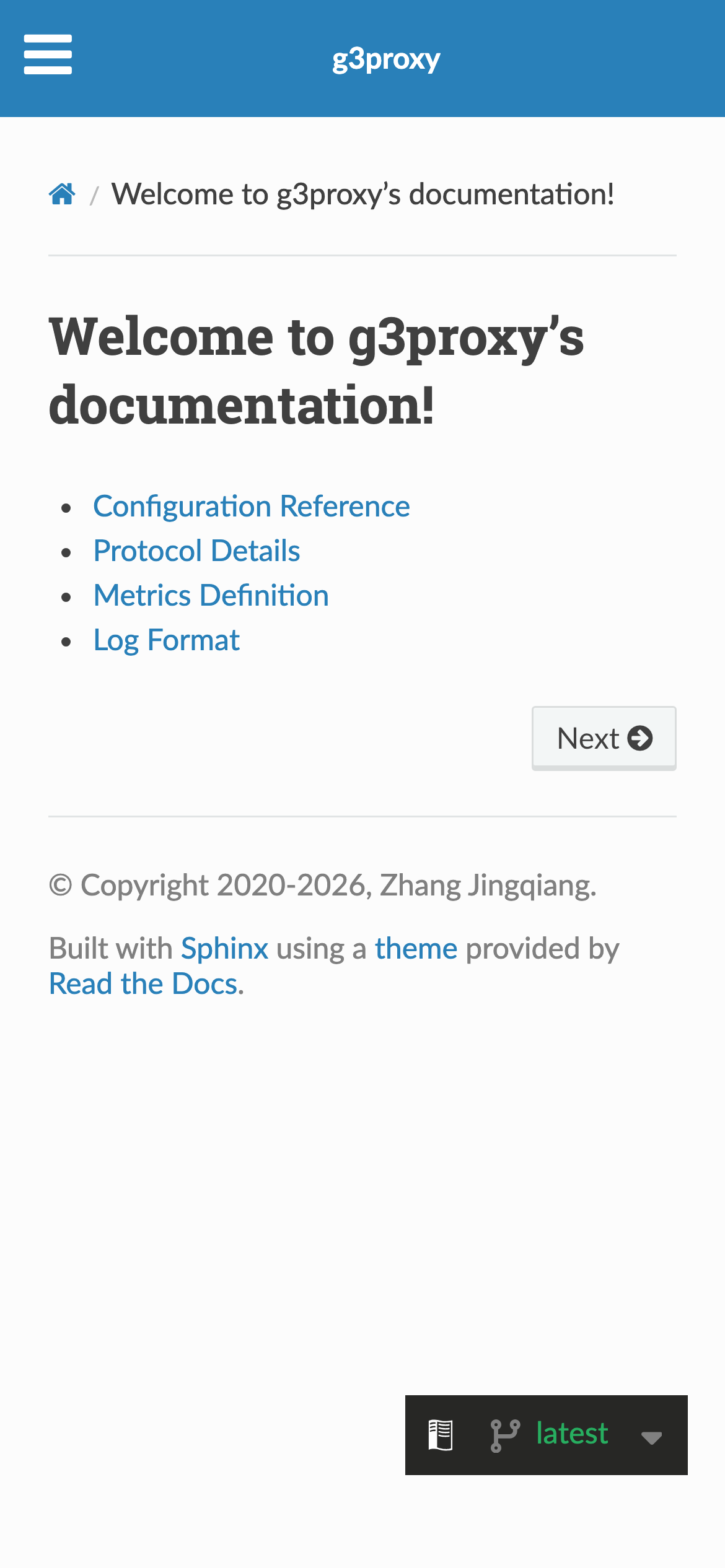725x1568 pixels.
Task: Click the arrow icon on Next button
Action: click(639, 738)
